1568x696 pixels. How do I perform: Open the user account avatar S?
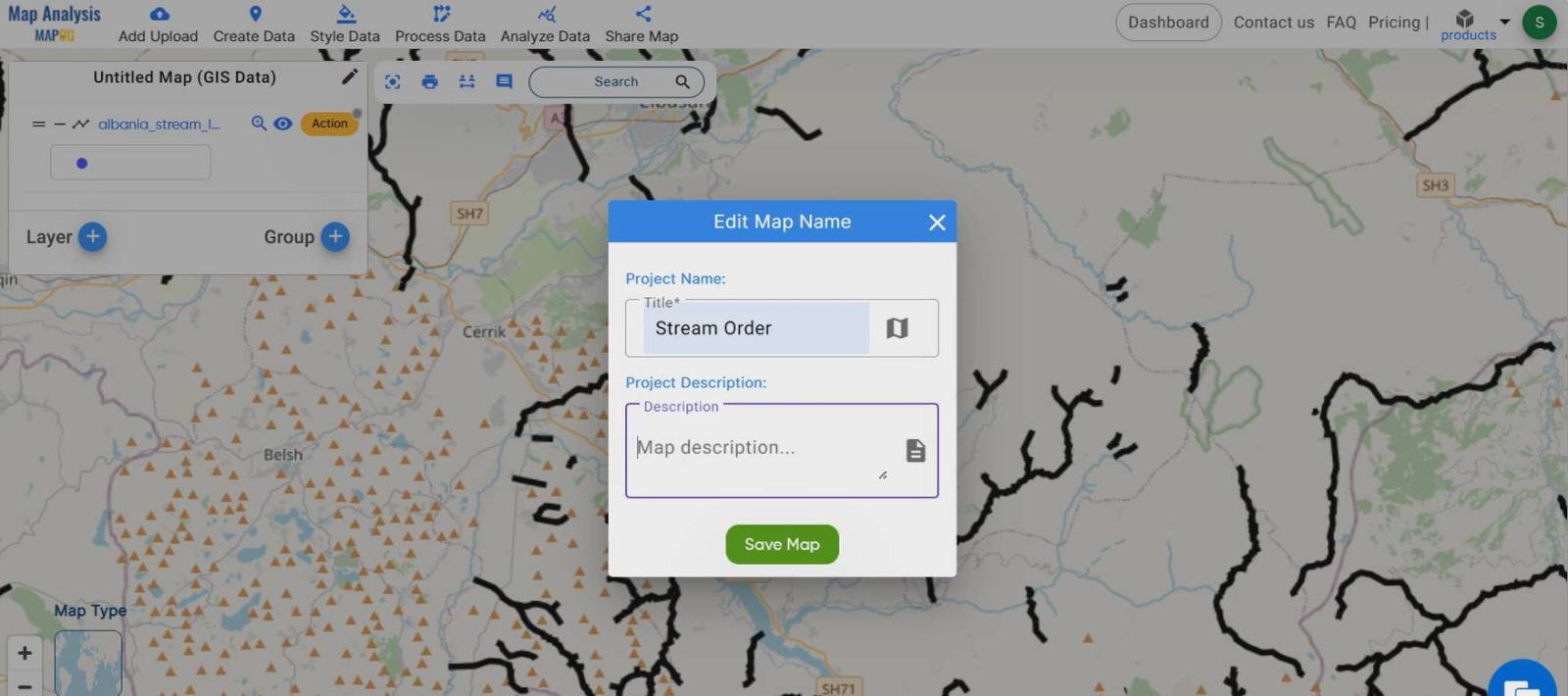[1539, 22]
